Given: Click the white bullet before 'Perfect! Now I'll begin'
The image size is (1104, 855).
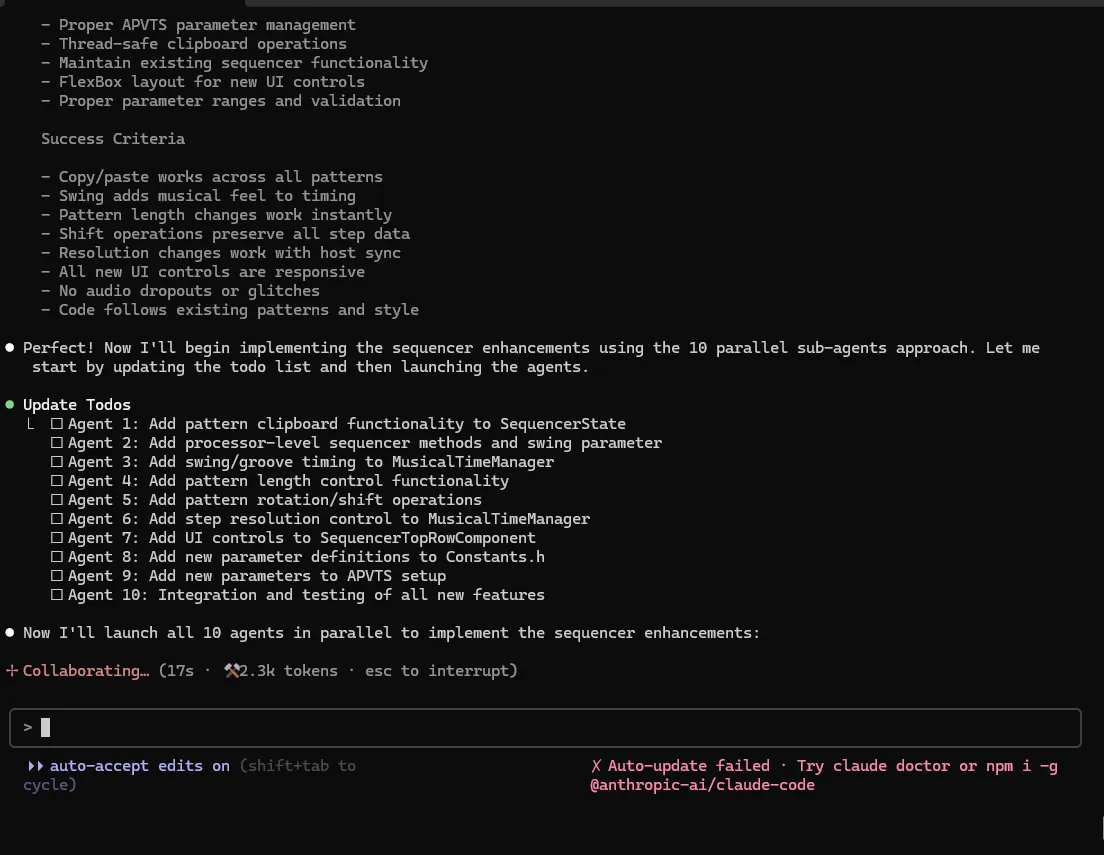Looking at the screenshot, I should point(10,348).
